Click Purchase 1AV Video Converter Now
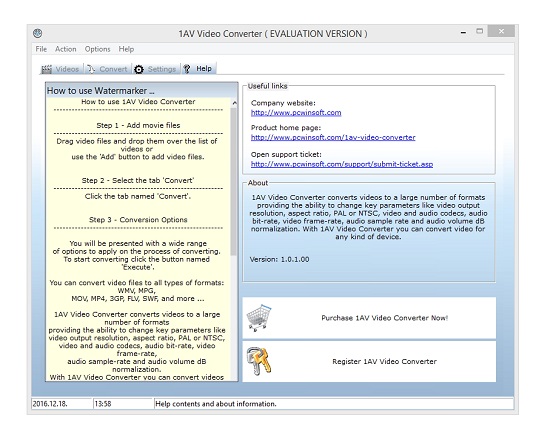Screen dimensions: 550x436 (369, 318)
